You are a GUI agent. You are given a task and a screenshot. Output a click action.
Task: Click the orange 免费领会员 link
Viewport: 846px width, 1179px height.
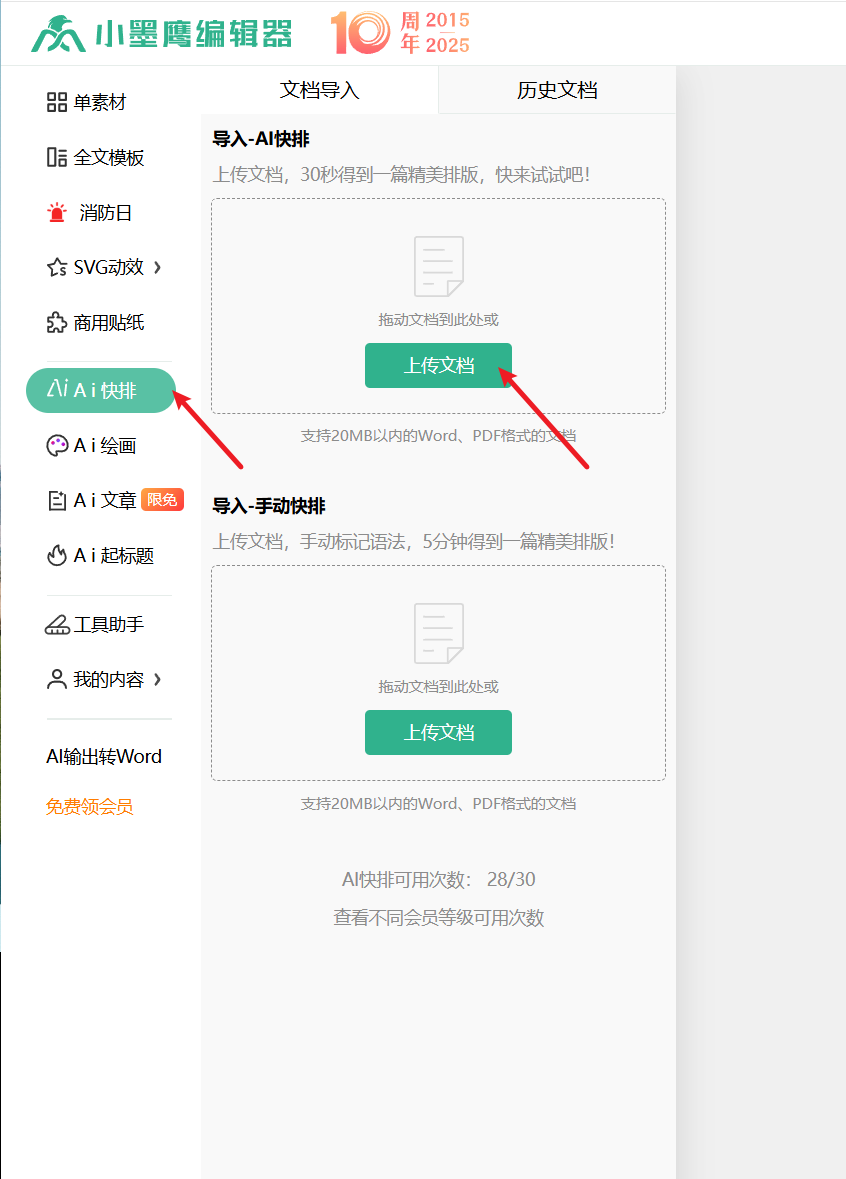pos(89,807)
